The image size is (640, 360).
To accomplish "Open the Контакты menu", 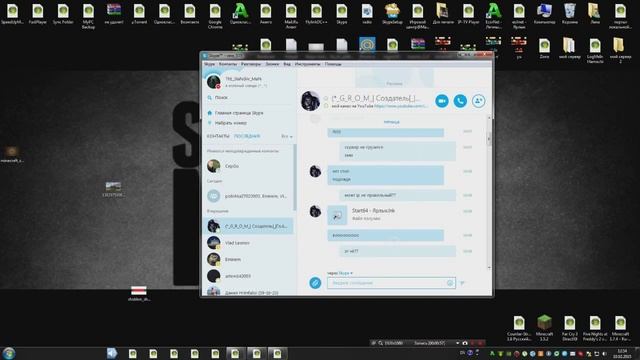I will [228, 64].
